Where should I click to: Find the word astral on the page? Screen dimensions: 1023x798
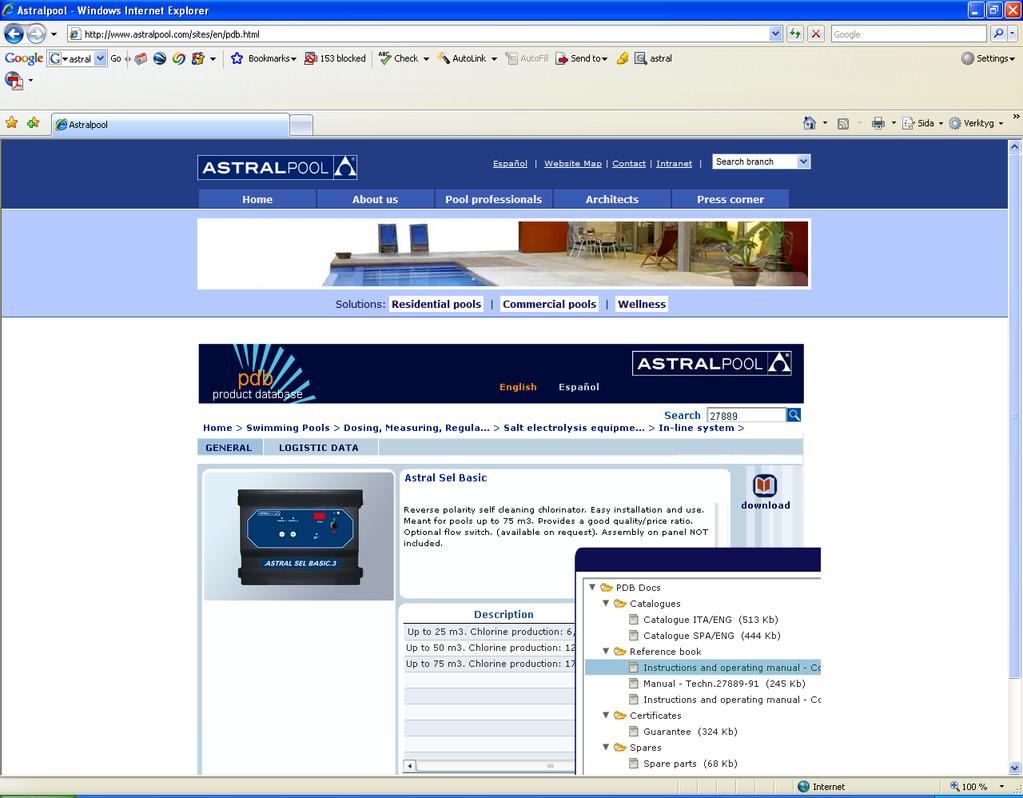(x=653, y=58)
